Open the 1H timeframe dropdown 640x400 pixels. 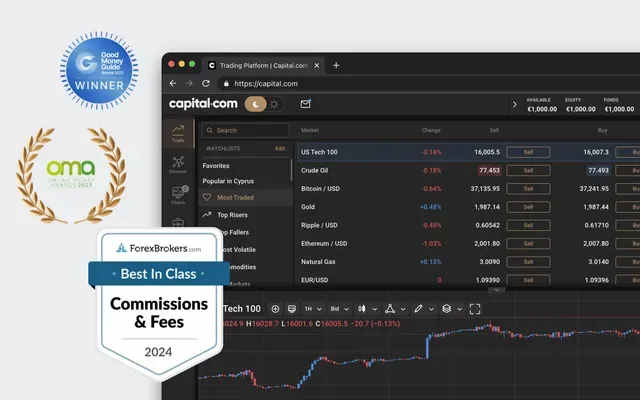click(313, 308)
